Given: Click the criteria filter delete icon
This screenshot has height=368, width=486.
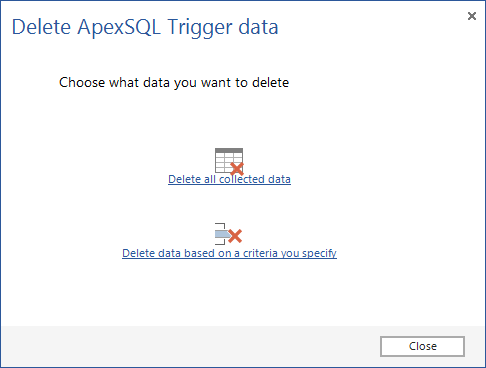Looking at the screenshot, I should point(228,234).
